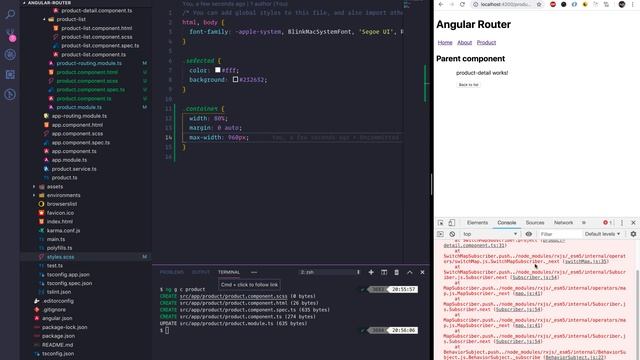Switch to the Problems panel tab
Screen dimensions: 640x360
click(171, 272)
